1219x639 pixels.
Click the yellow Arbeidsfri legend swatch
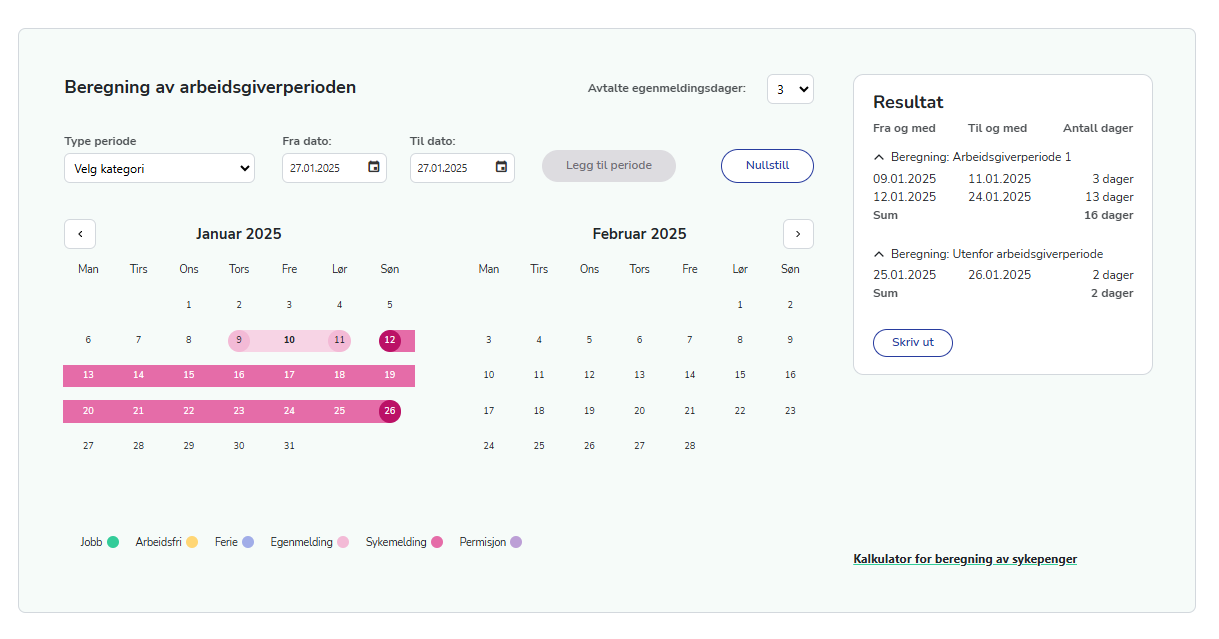[x=192, y=542]
